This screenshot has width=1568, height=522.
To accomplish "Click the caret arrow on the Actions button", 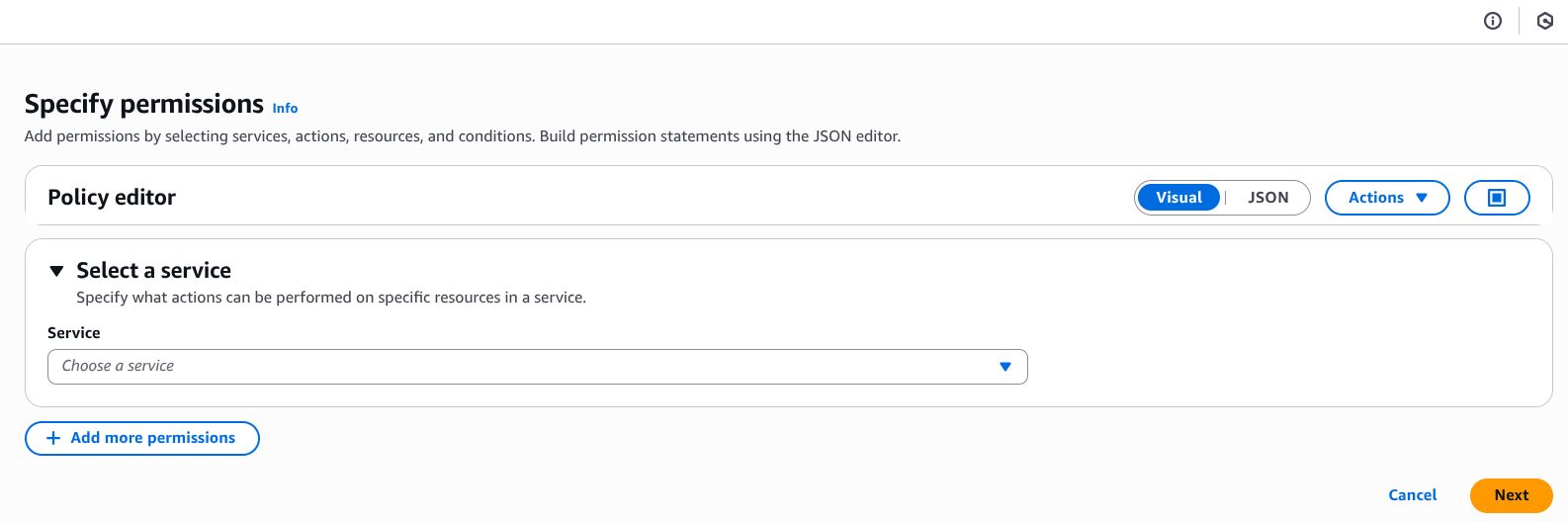I will pyautogui.click(x=1422, y=198).
